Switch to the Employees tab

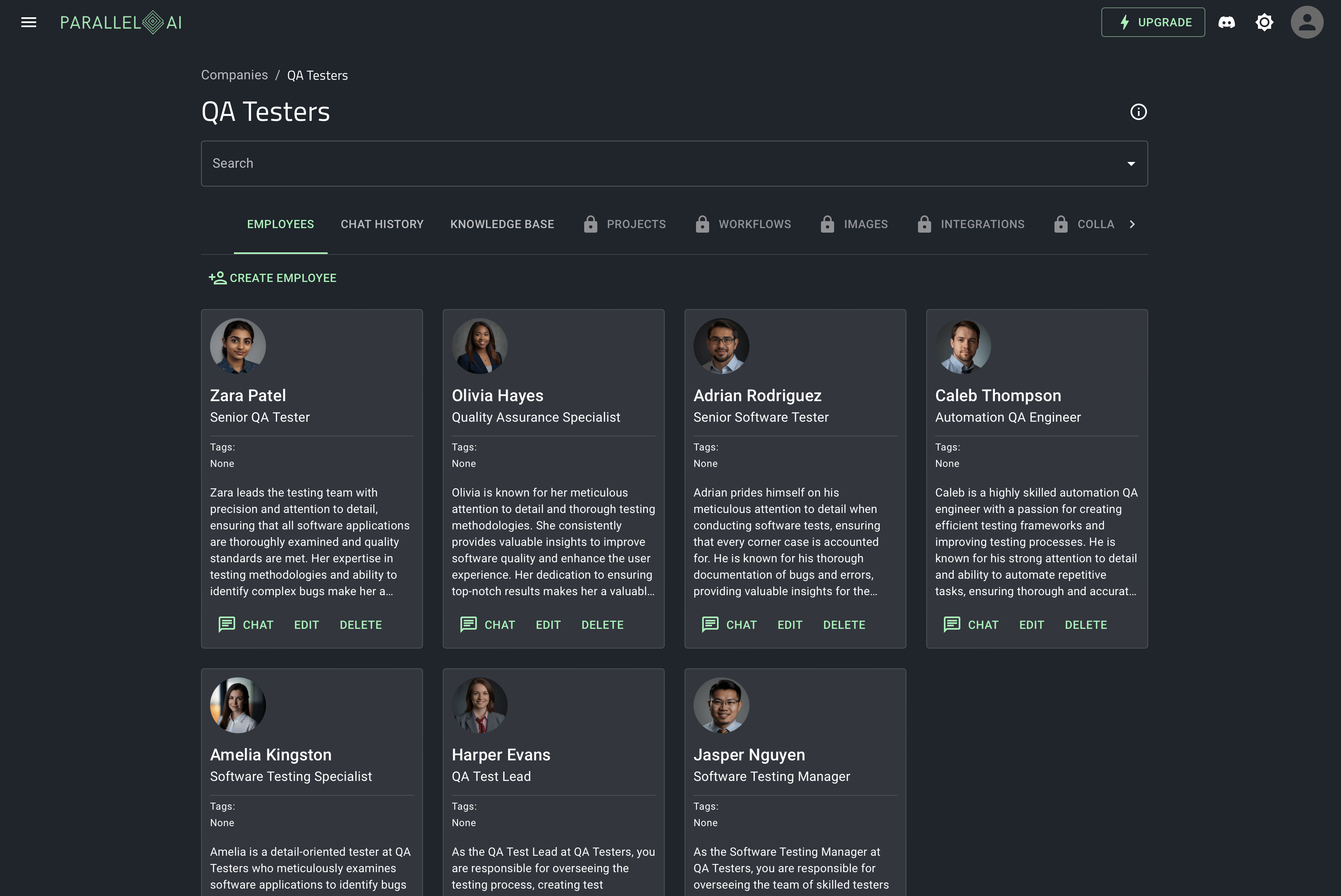coord(281,224)
